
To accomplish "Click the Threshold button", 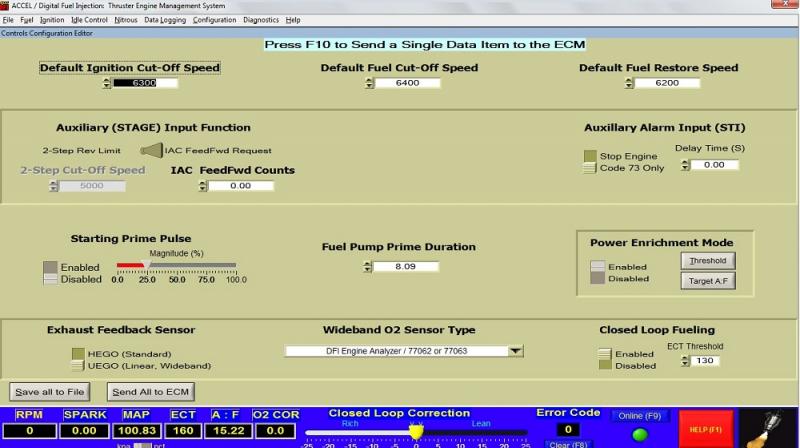I will 708,261.
